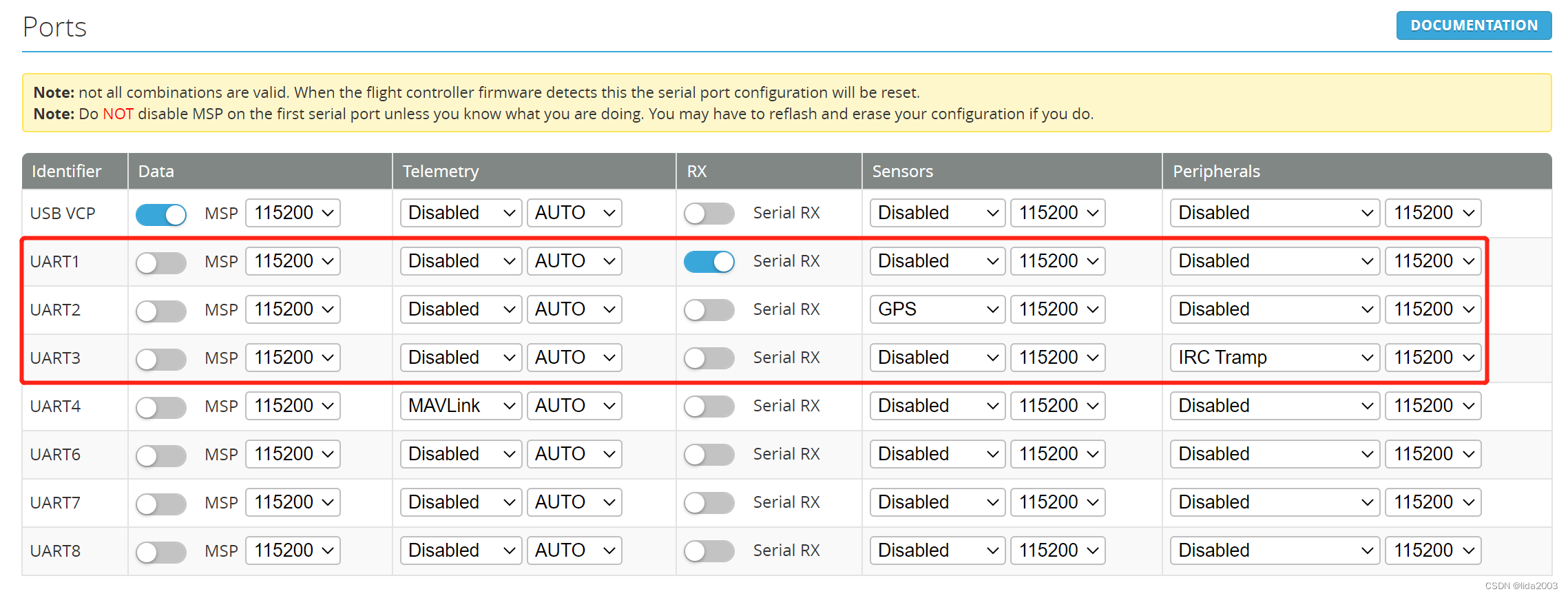Turn on MSP for UART6
The width and height of the screenshot is (1568, 596).
coord(161,455)
